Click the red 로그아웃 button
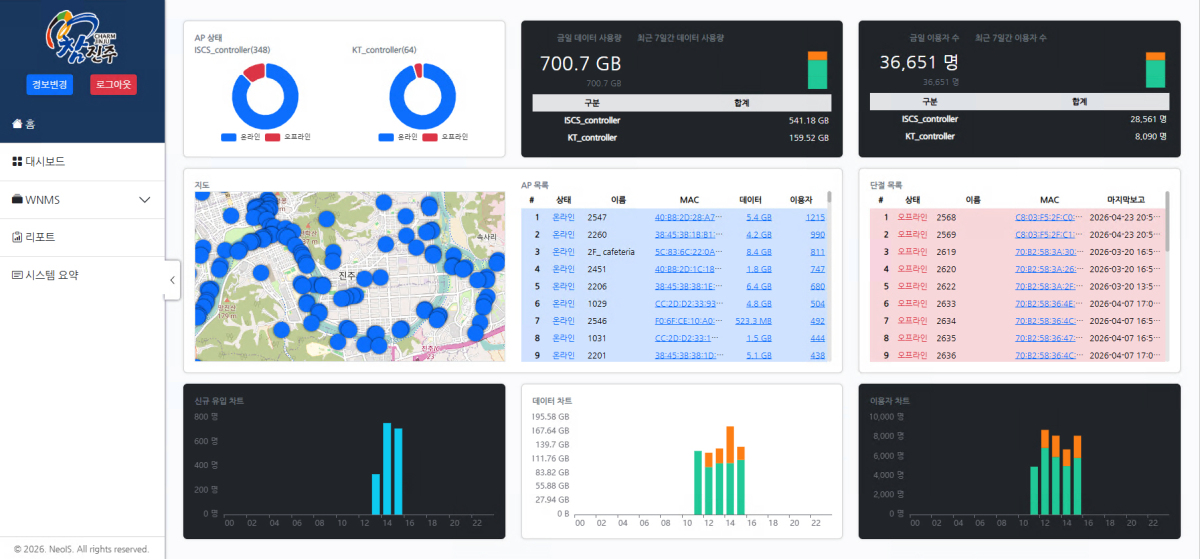The width and height of the screenshot is (1200, 559). click(x=113, y=85)
